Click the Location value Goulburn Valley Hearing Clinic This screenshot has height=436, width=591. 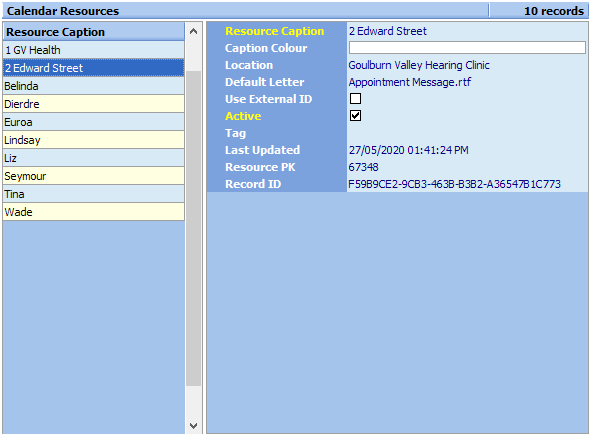419,65
